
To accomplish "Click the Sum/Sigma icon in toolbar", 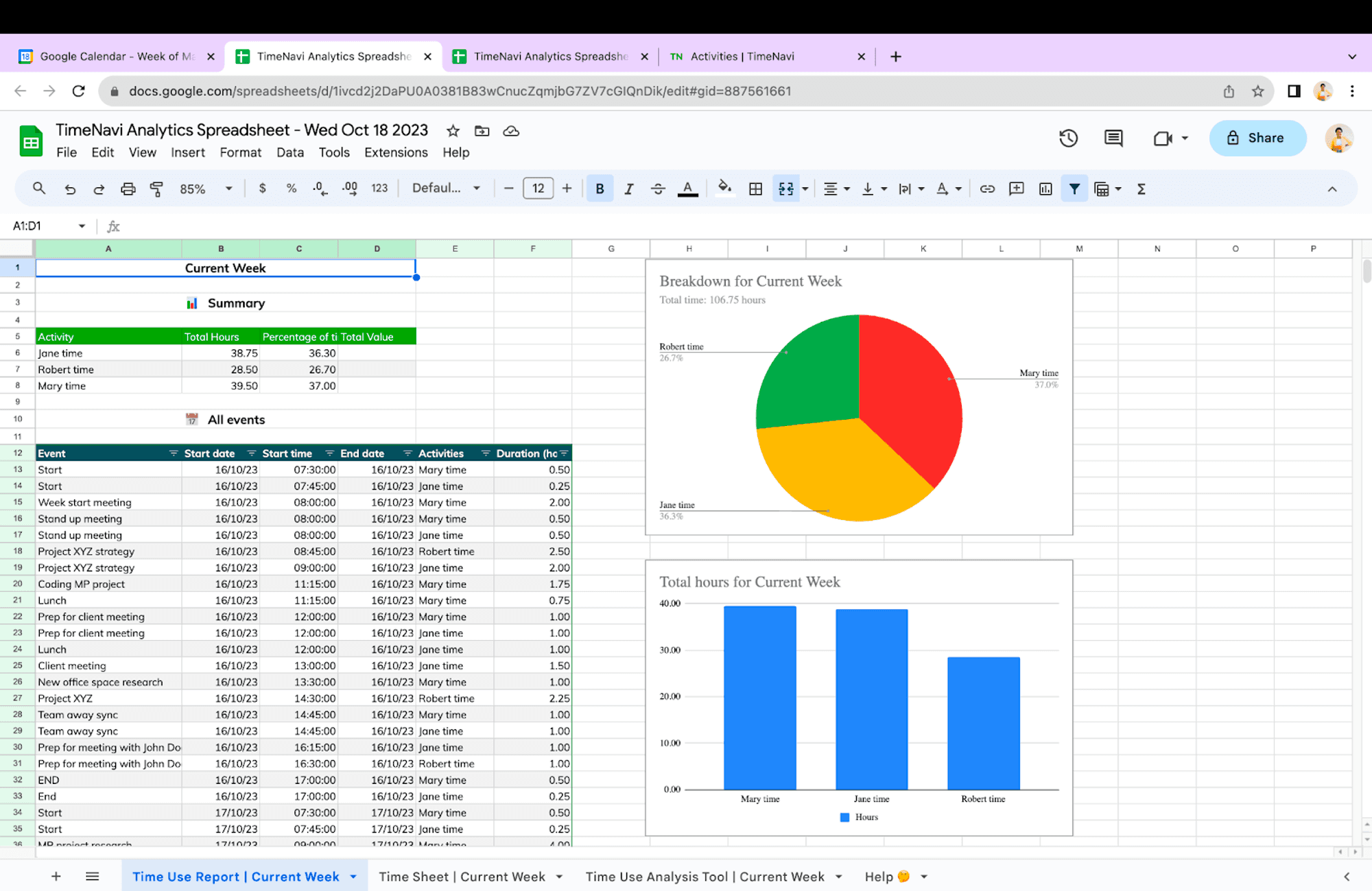I will (1141, 189).
